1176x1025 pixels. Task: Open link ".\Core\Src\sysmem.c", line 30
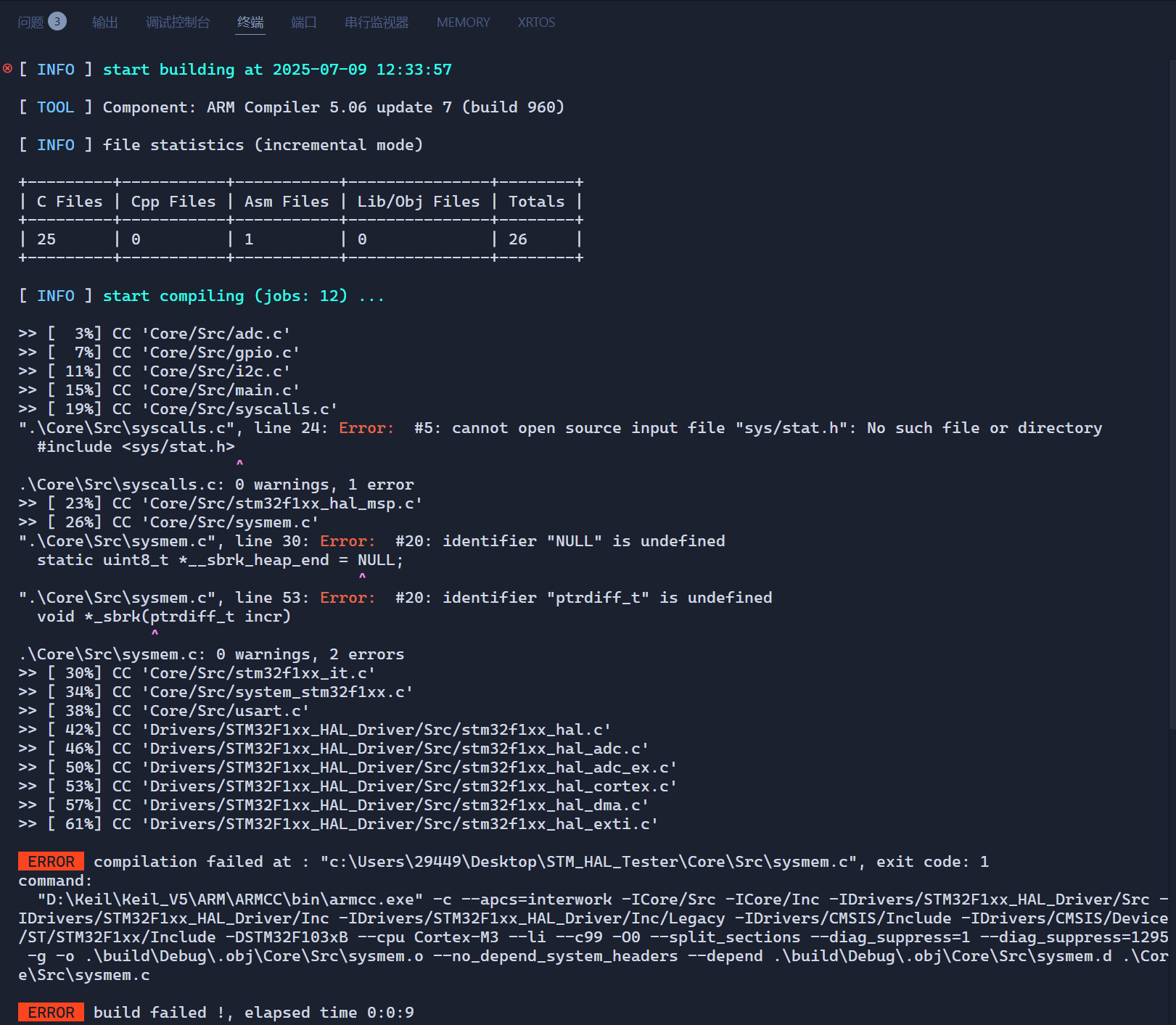click(164, 541)
